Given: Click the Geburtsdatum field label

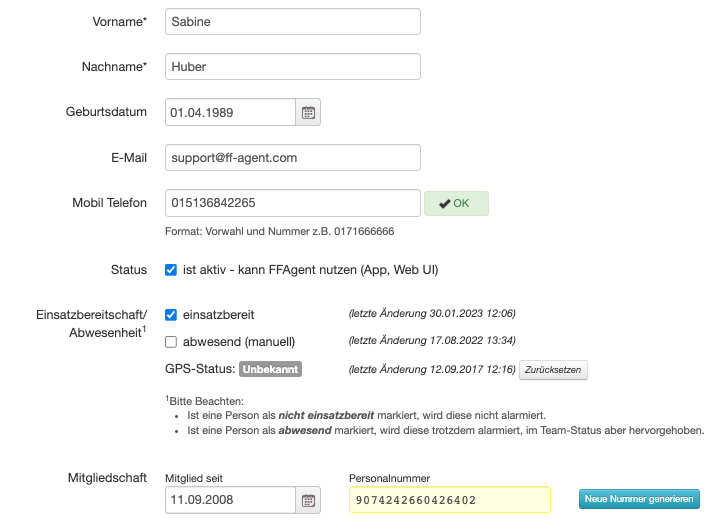Looking at the screenshot, I should (x=106, y=112).
